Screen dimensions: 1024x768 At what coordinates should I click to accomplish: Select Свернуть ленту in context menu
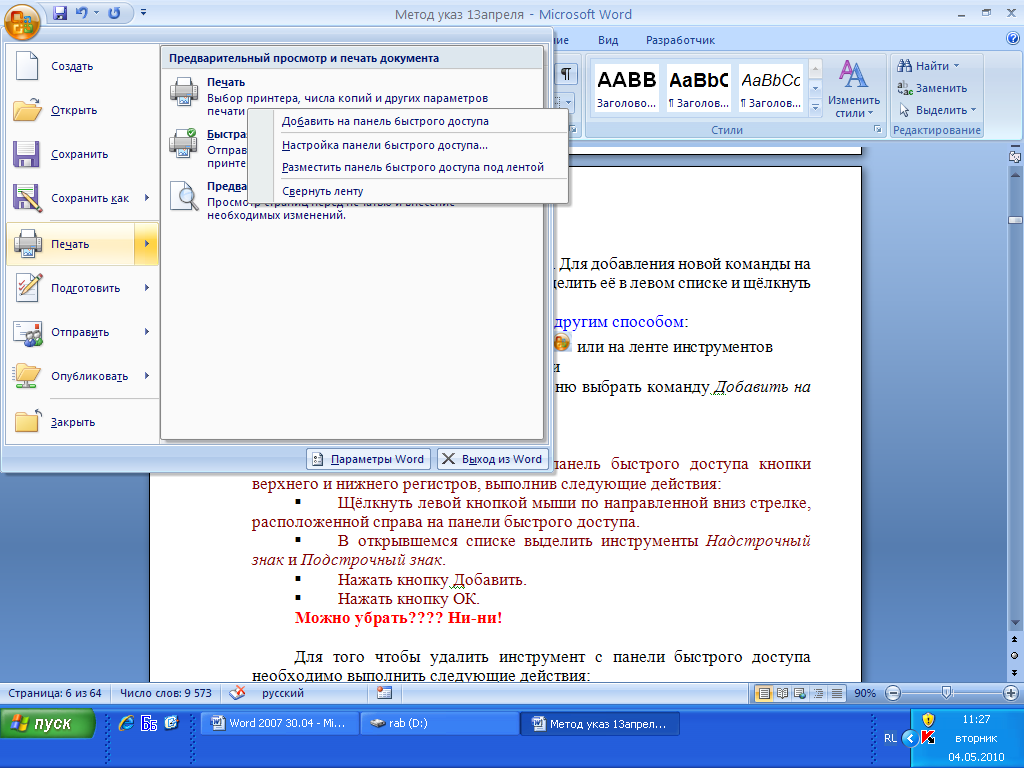point(408,191)
